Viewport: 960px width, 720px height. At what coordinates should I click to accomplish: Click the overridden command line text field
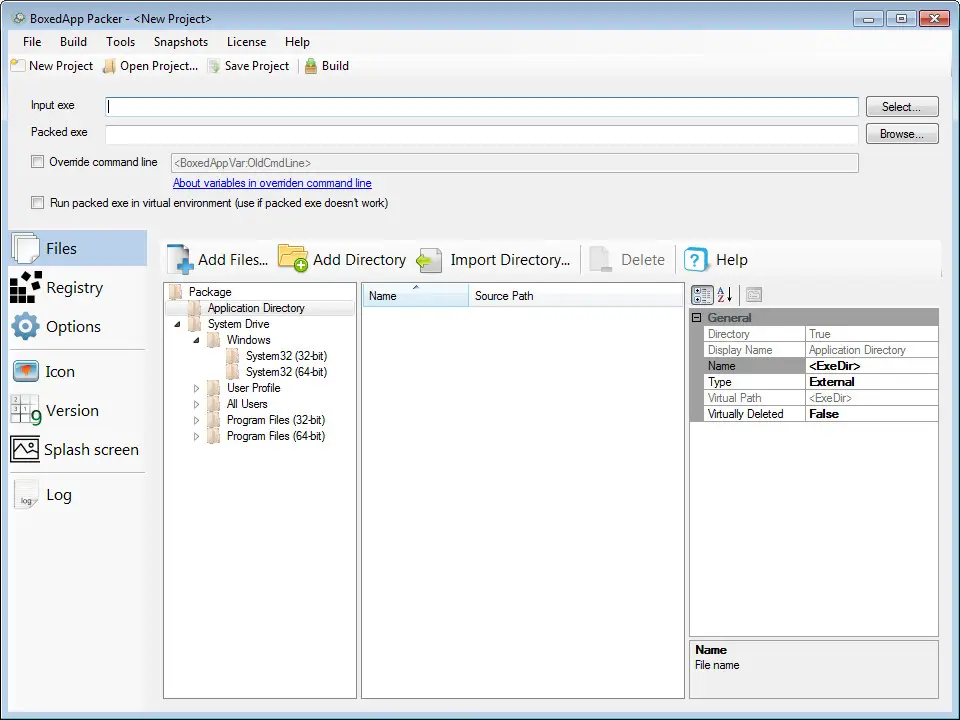click(x=514, y=163)
